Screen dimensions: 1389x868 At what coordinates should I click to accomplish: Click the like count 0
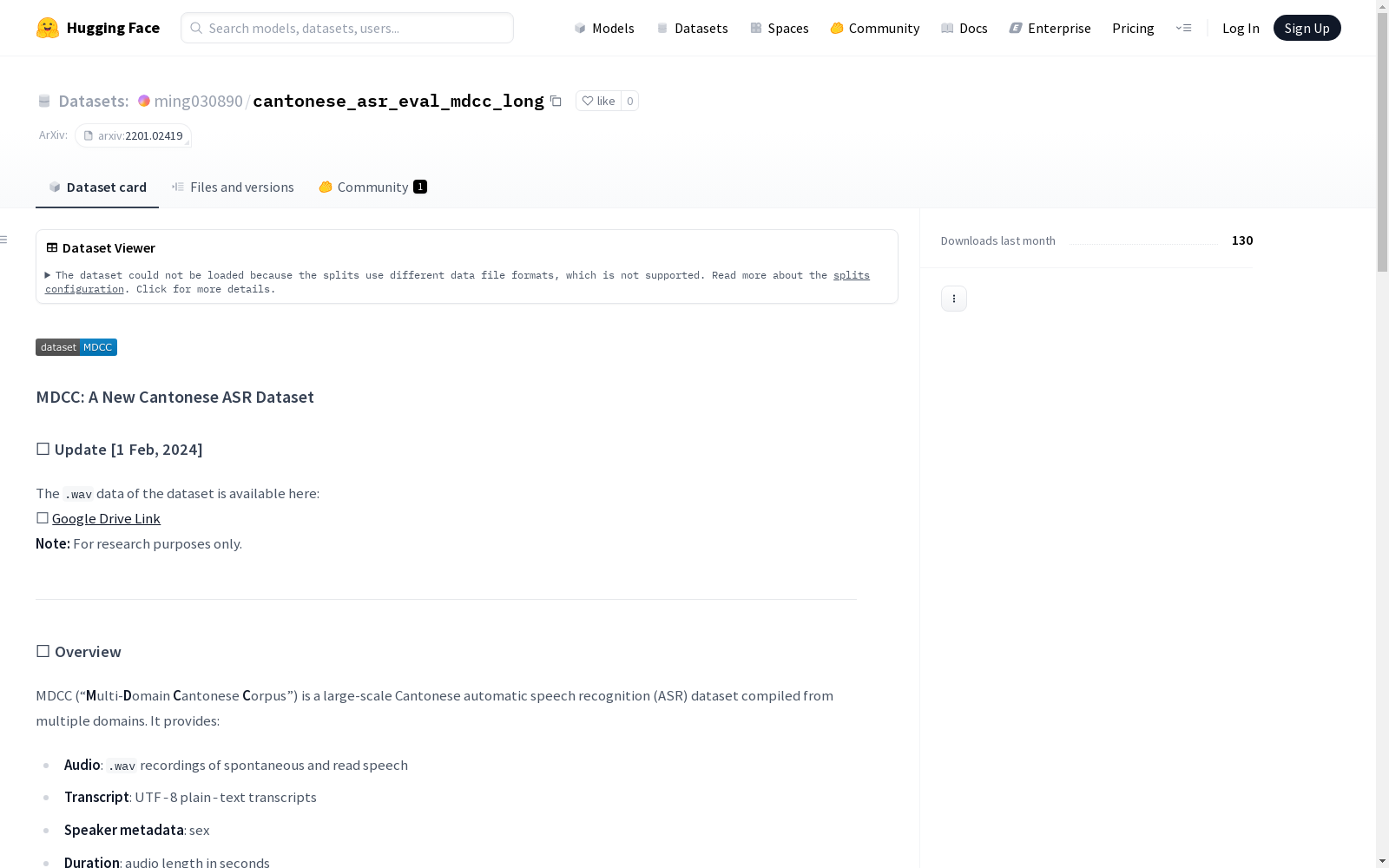[x=630, y=101]
